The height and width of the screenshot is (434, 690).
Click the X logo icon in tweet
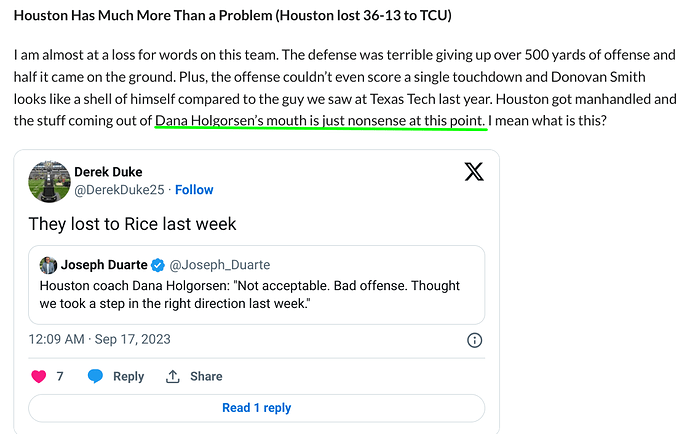click(x=474, y=172)
